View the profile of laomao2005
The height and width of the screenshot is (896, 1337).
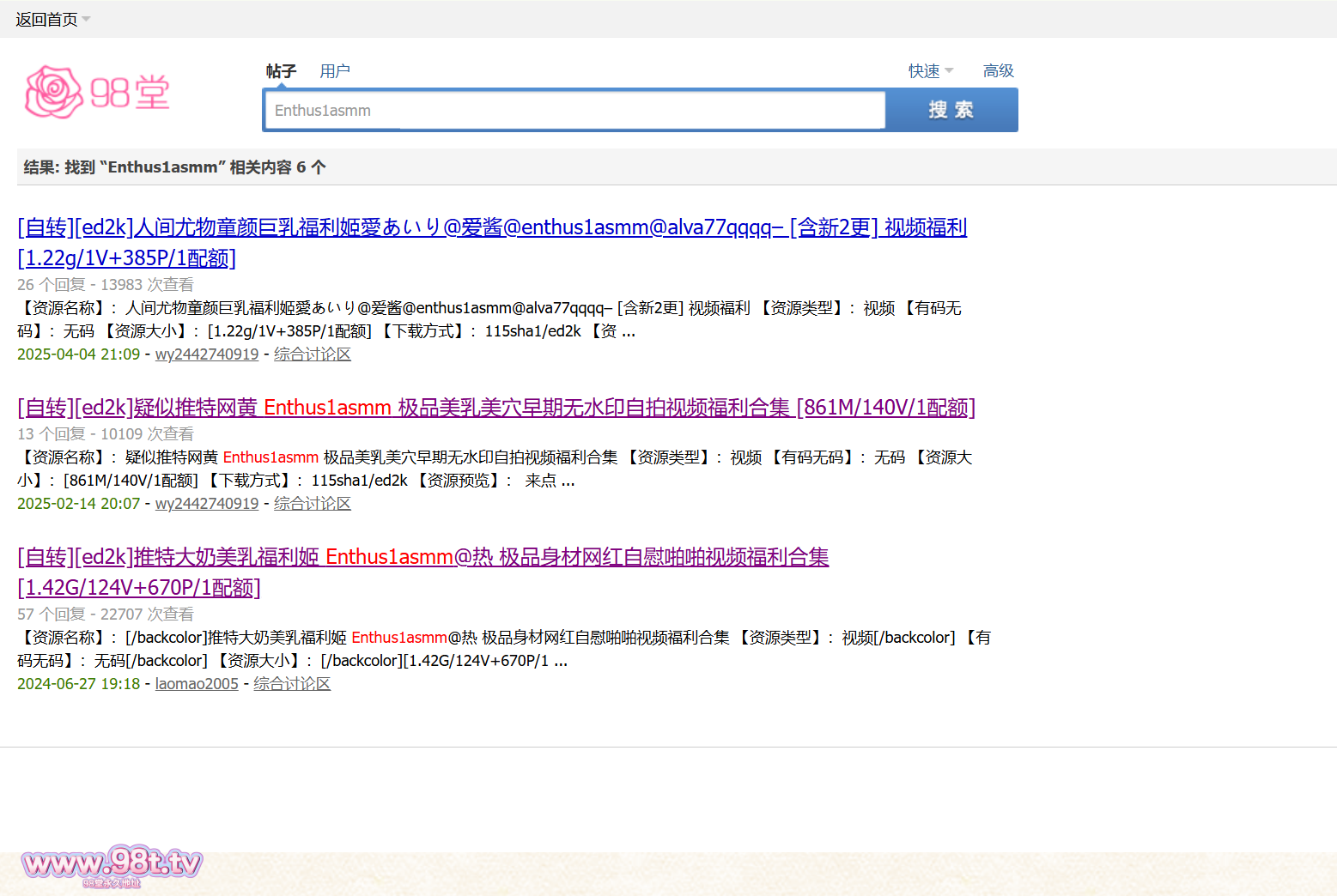pos(197,684)
